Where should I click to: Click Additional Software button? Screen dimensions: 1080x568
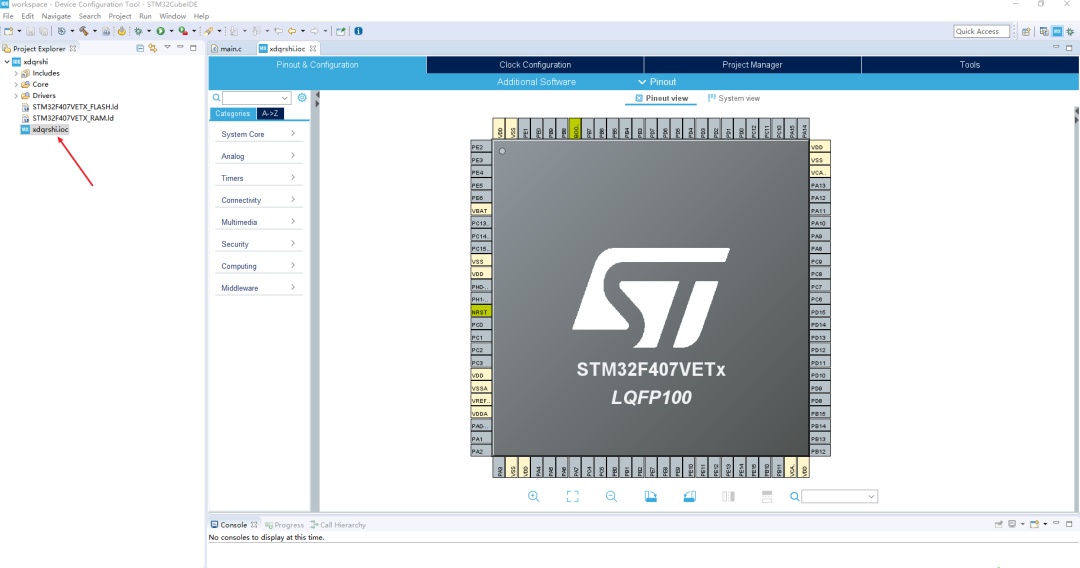coord(536,82)
